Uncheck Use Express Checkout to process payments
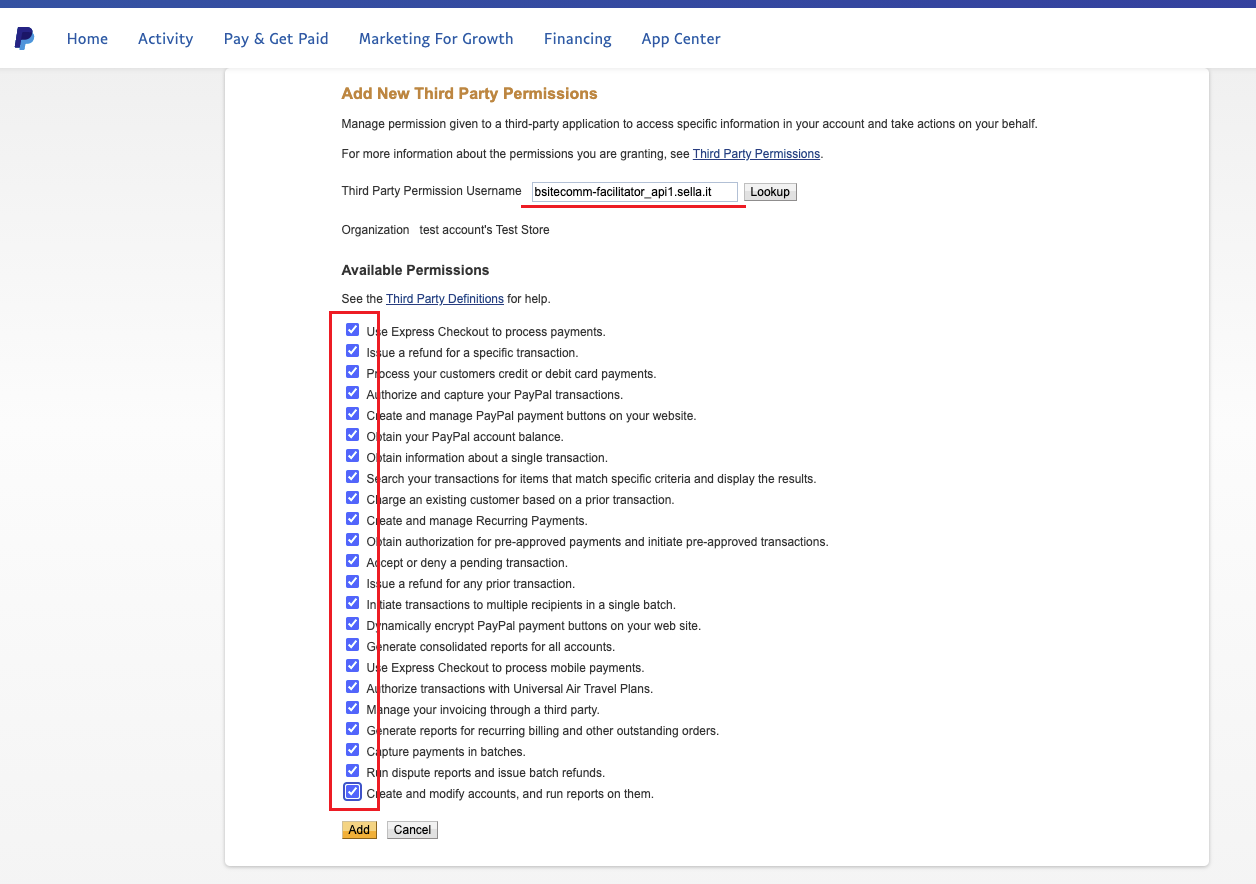This screenshot has height=884, width=1256. click(352, 330)
